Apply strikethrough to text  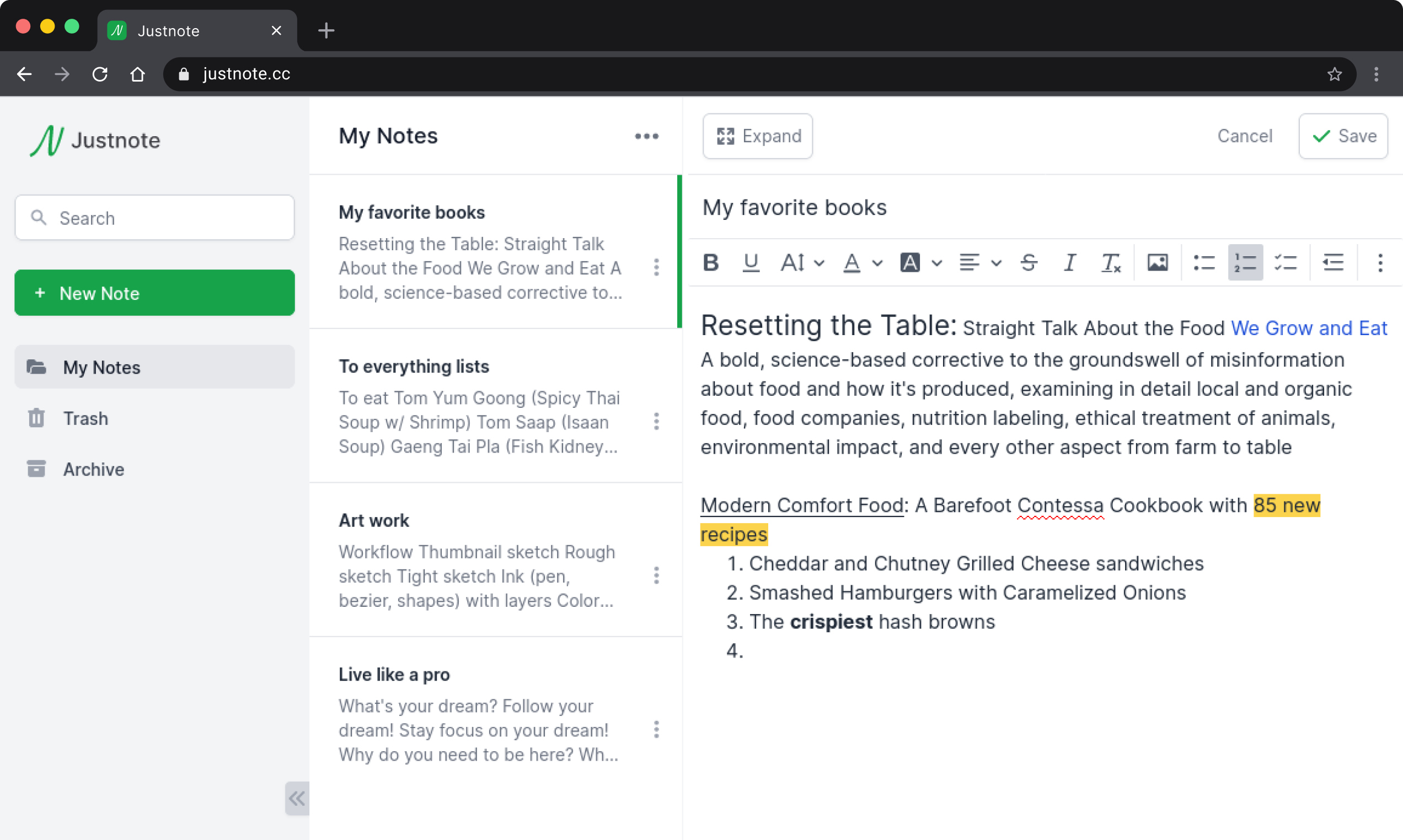click(1029, 262)
